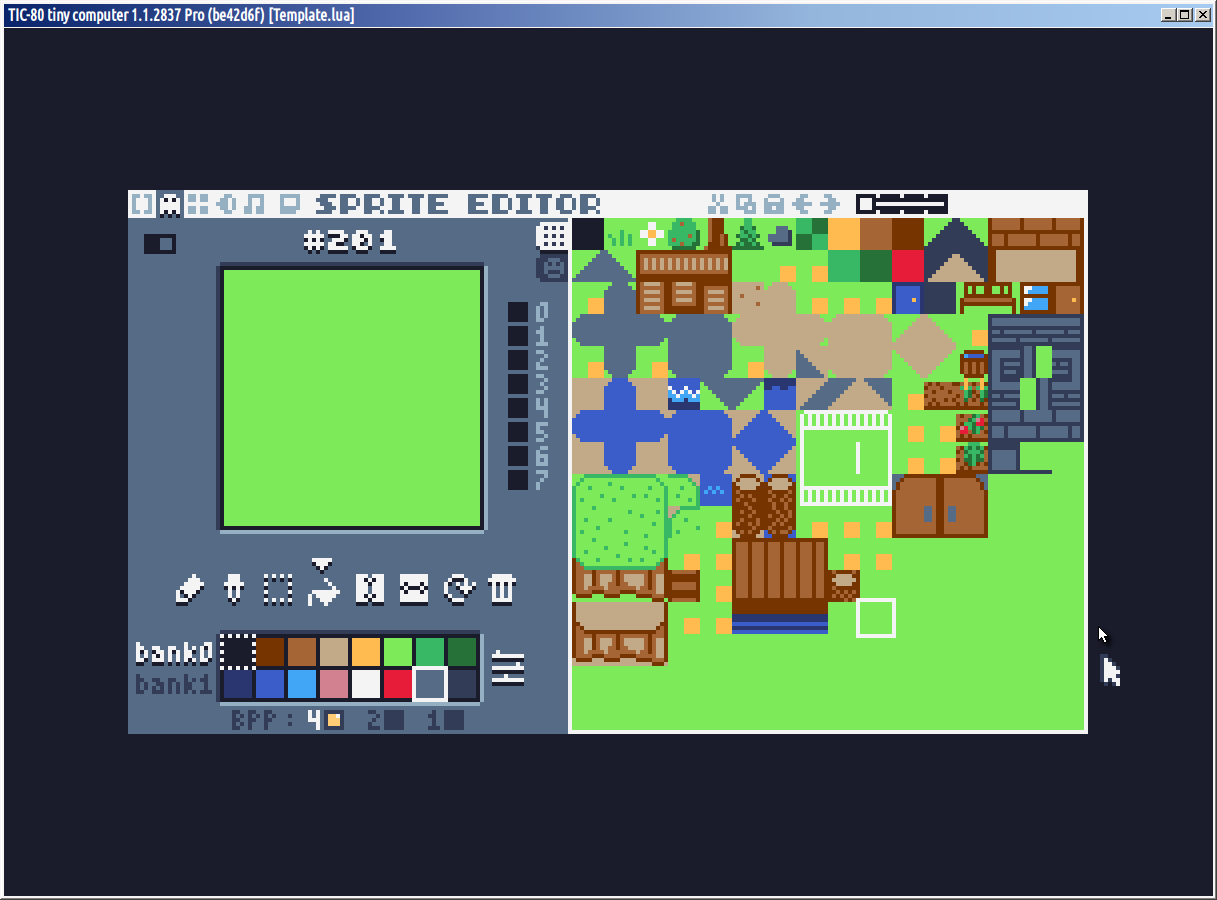Pick the medium green palette color

[x=430, y=652]
